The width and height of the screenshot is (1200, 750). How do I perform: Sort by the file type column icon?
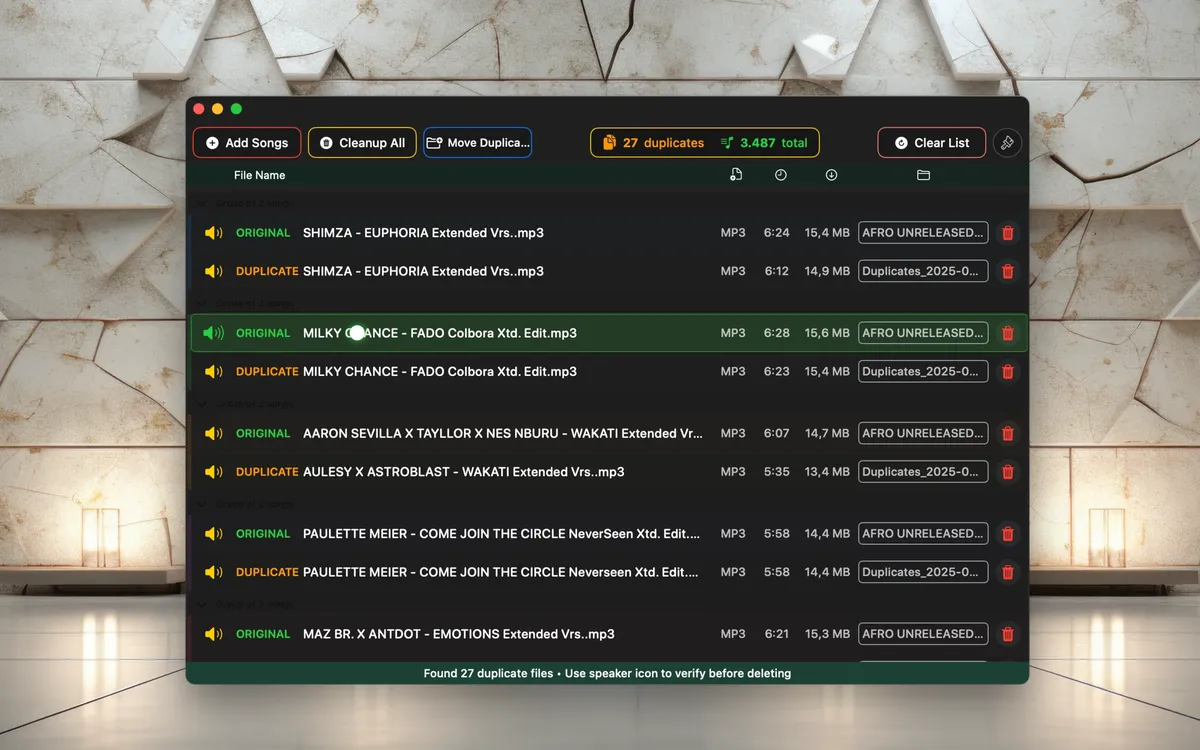736,175
